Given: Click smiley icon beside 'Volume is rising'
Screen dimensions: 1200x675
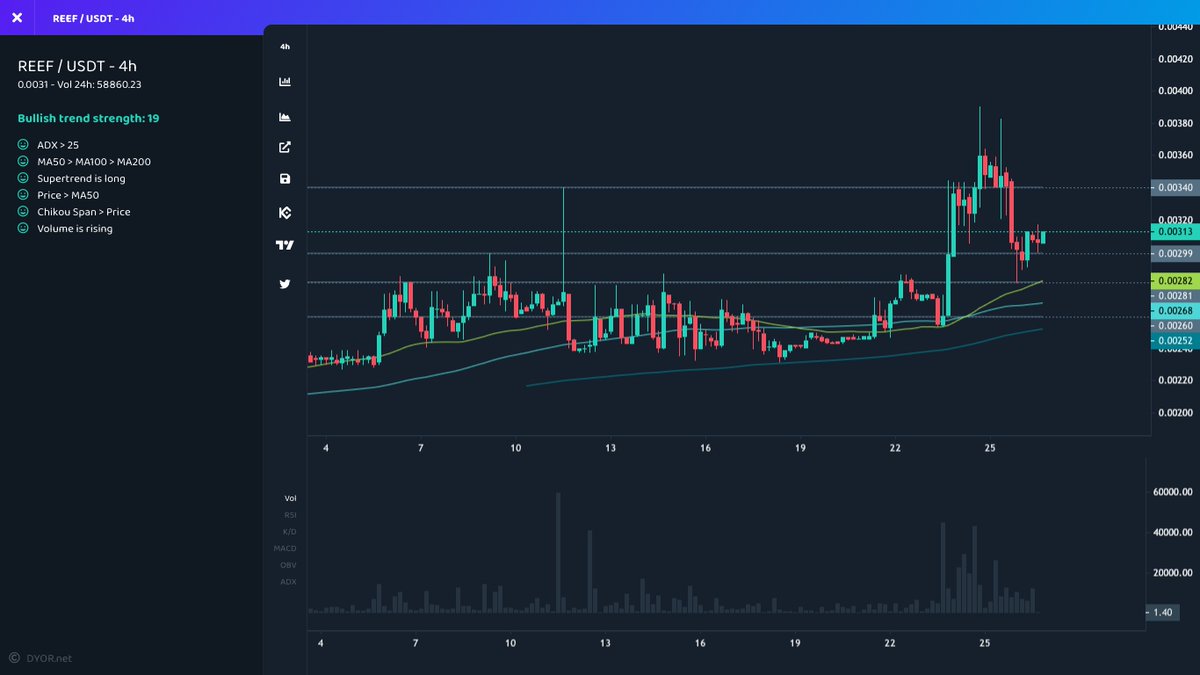Looking at the screenshot, I should point(23,229).
